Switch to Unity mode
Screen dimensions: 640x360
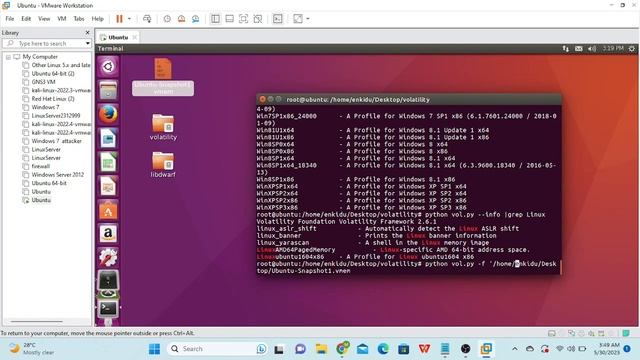click(x=258, y=19)
